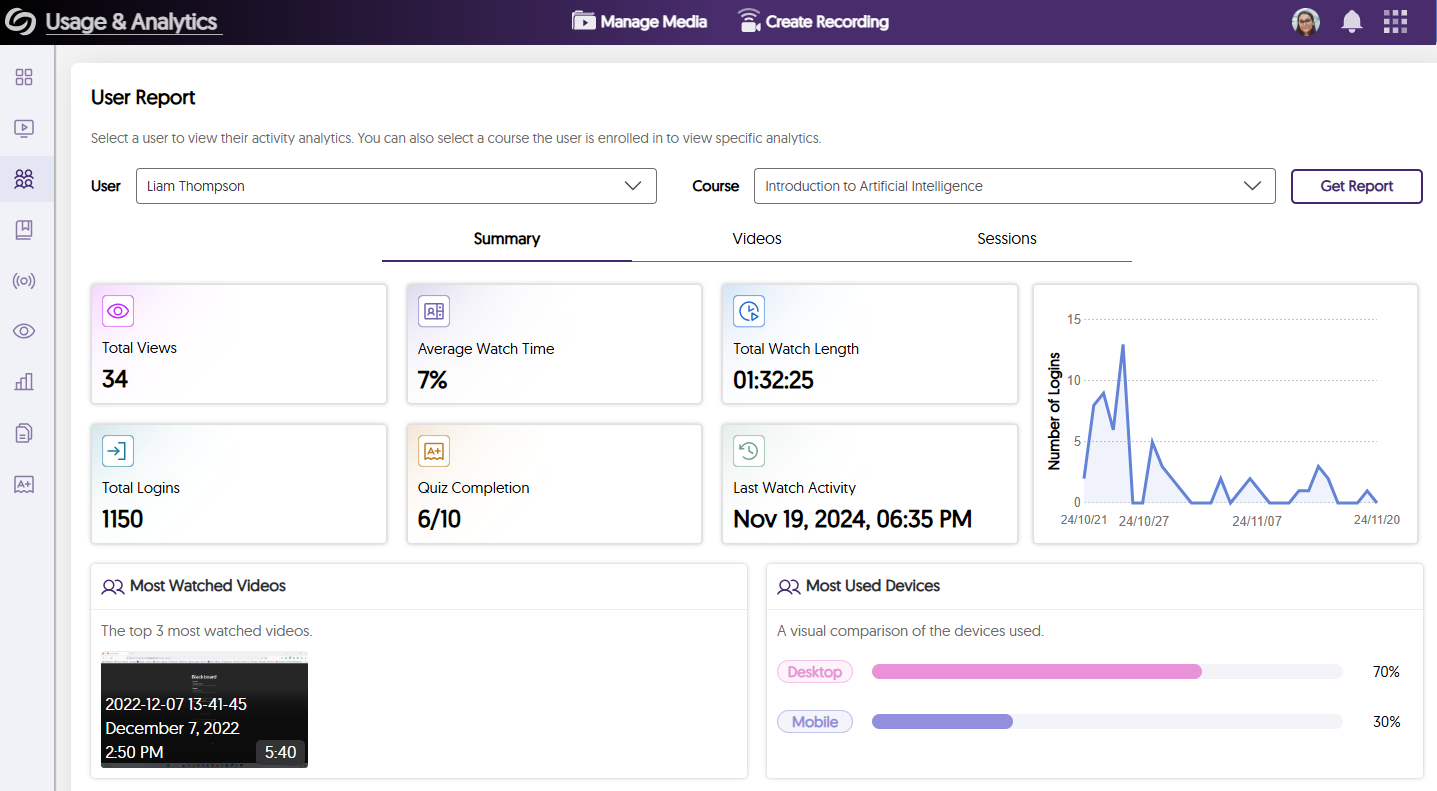Open the bar chart analytics sidebar icon
Viewport: 1437px width, 791px height.
[x=24, y=381]
